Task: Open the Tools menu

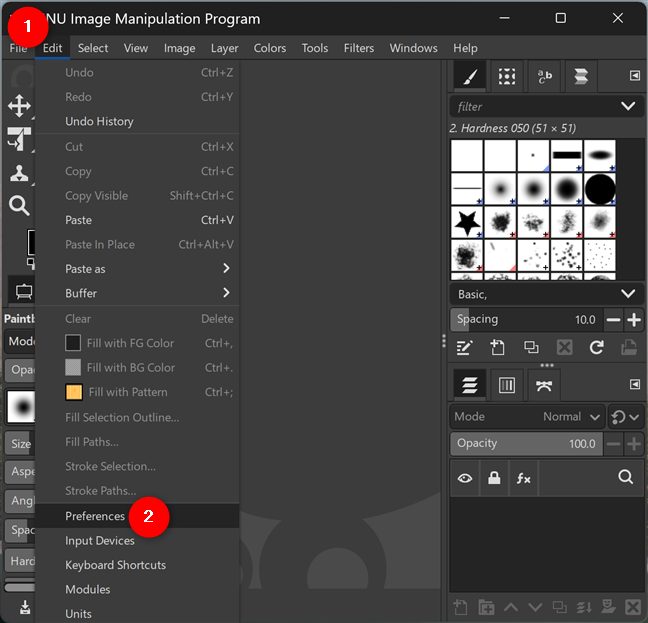Action: (x=314, y=48)
